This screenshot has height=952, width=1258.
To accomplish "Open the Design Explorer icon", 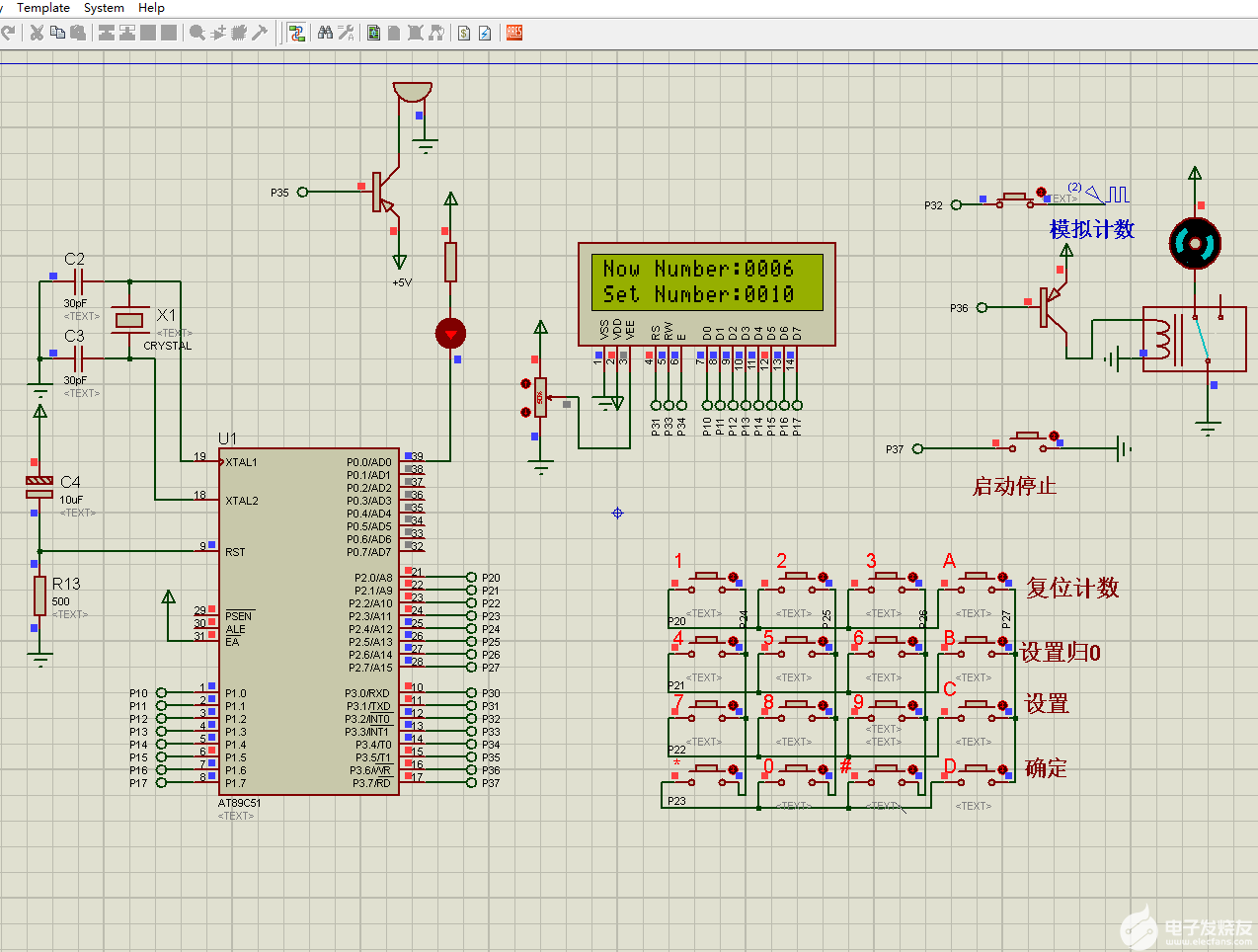I will click(x=374, y=33).
